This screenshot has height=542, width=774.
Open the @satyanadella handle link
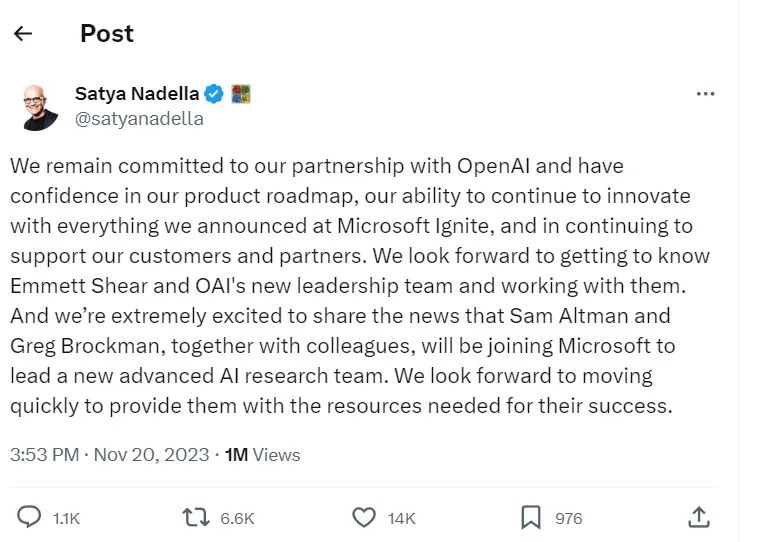click(x=139, y=119)
